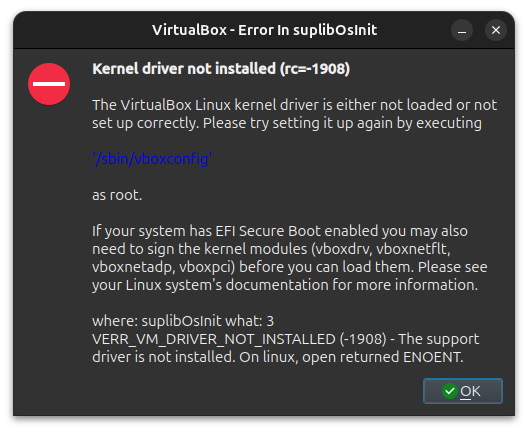Image resolution: width=528 pixels, height=432 pixels.
Task: Open the '/sbin/vboxconfig' blue link
Action: coord(152,159)
